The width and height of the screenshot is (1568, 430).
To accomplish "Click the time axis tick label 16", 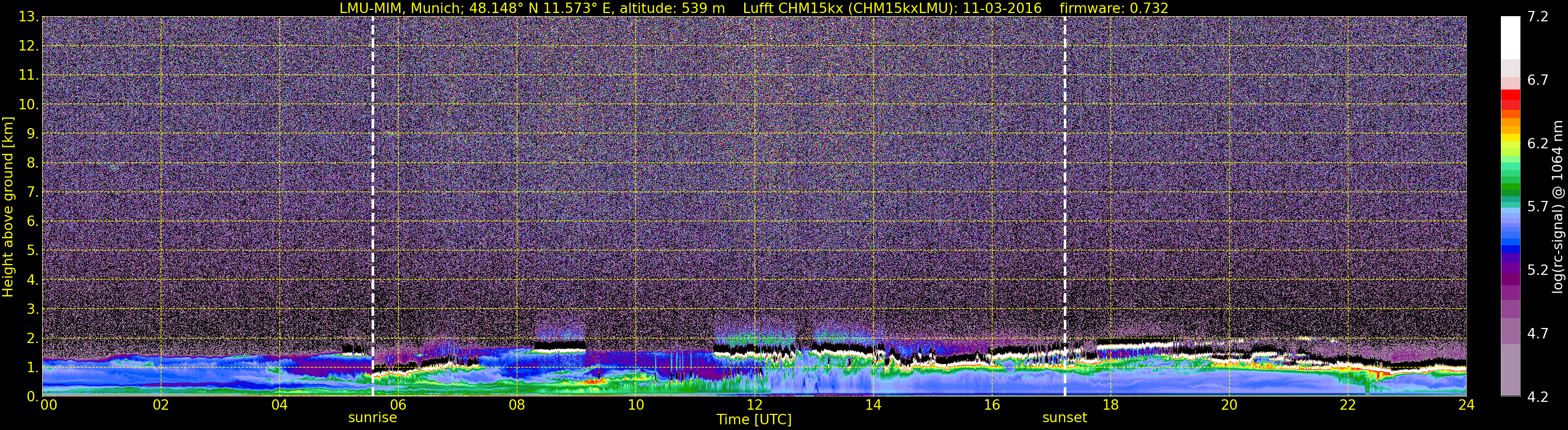I will pyautogui.click(x=991, y=406).
